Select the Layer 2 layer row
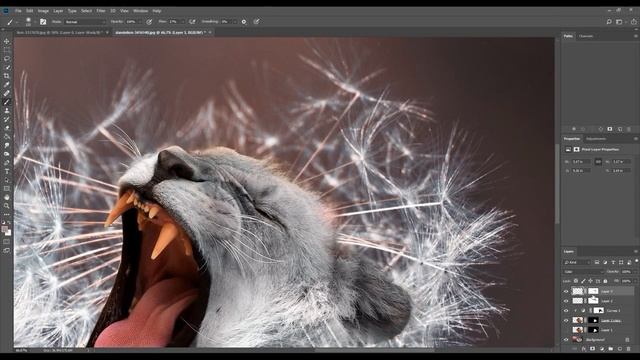This screenshot has height=360, width=640. pos(599,301)
